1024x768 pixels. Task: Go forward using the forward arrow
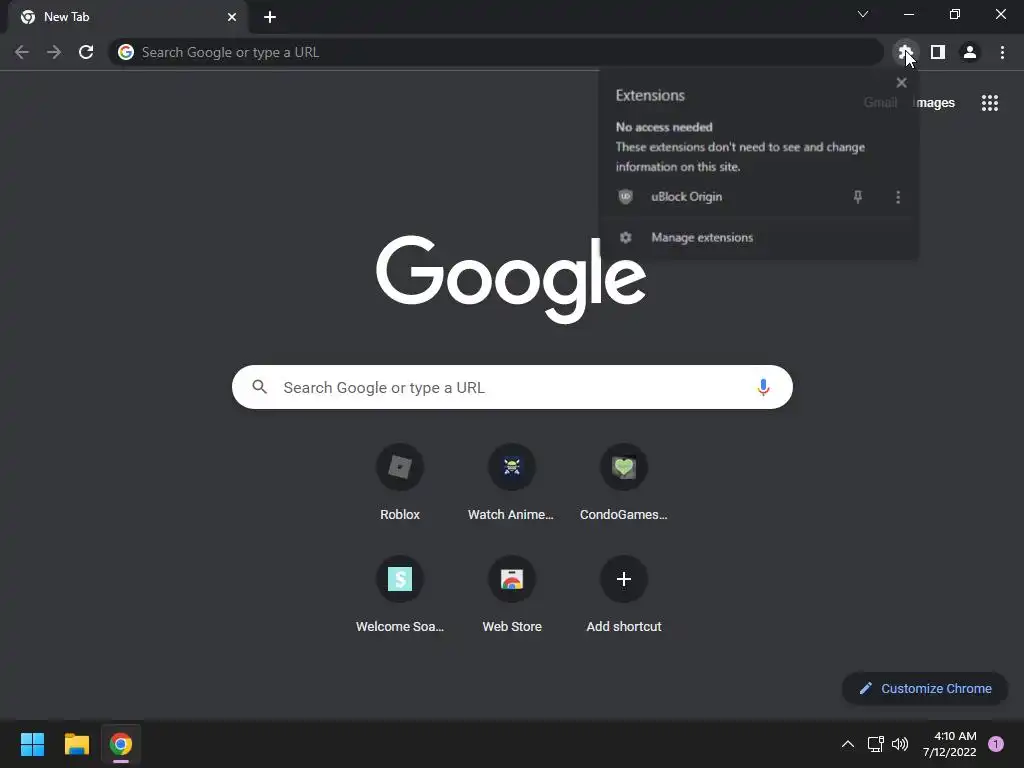(x=54, y=52)
